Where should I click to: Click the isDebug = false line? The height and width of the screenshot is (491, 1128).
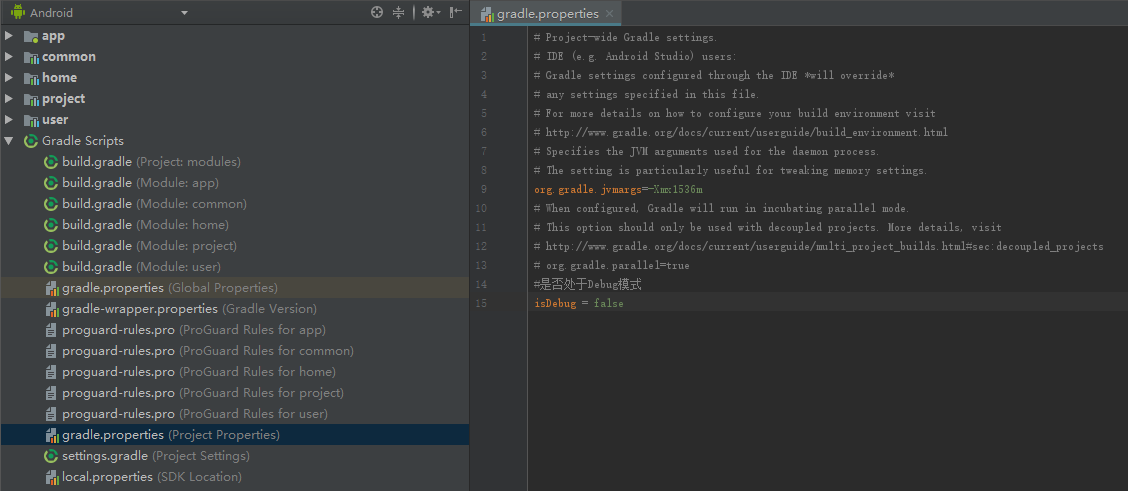(x=579, y=303)
